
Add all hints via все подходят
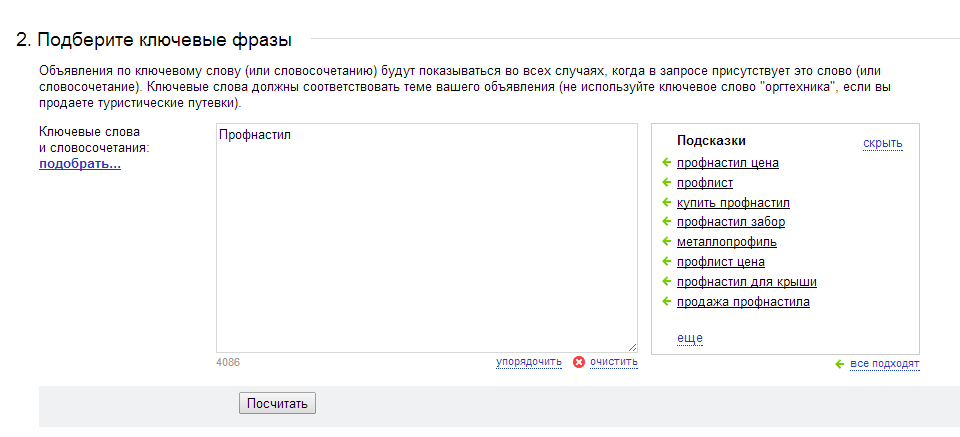coord(885,364)
